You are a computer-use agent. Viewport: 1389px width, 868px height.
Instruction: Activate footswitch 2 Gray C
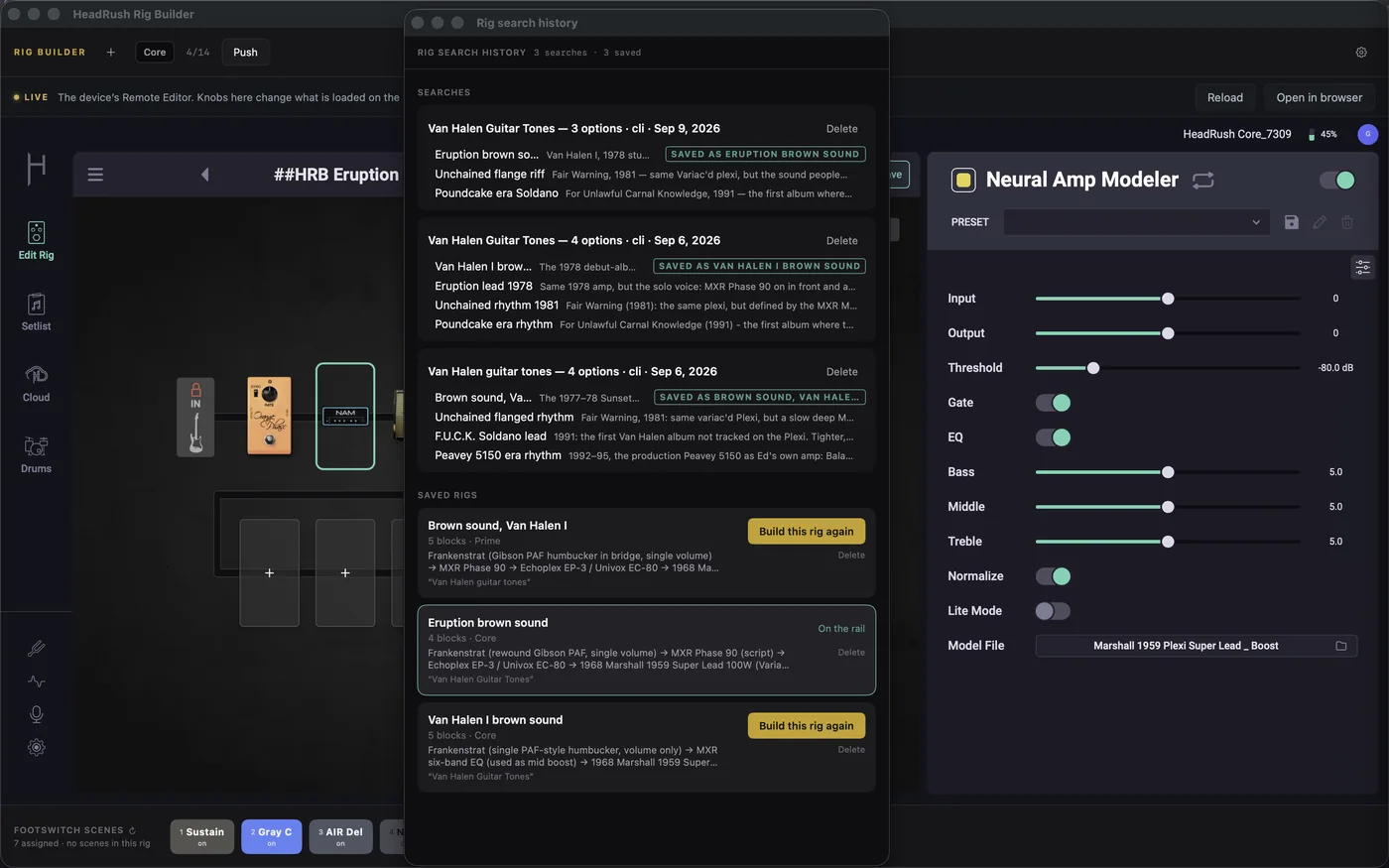click(x=271, y=836)
